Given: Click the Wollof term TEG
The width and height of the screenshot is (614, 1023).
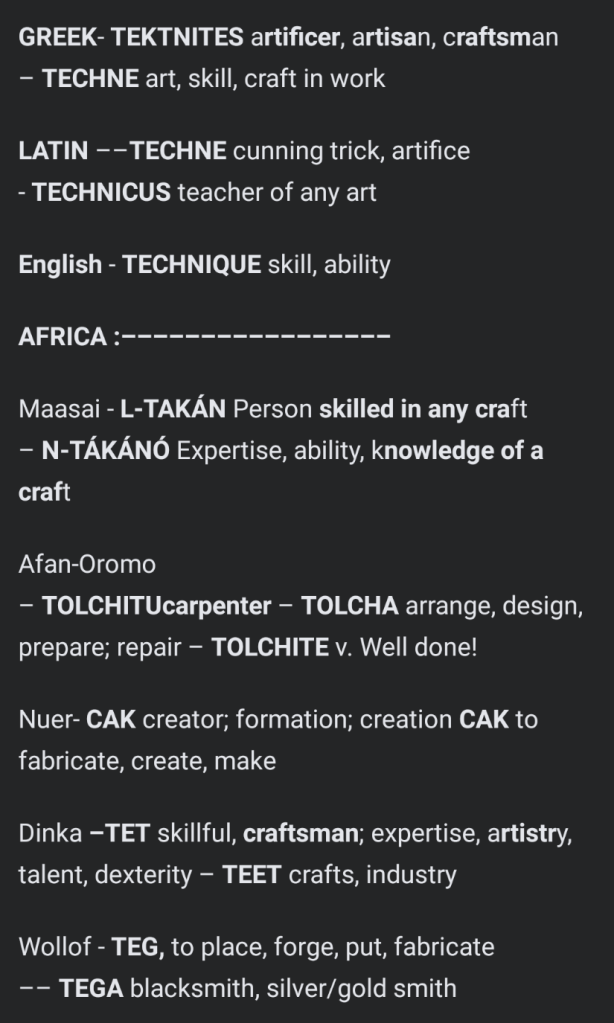Looking at the screenshot, I should [132, 947].
